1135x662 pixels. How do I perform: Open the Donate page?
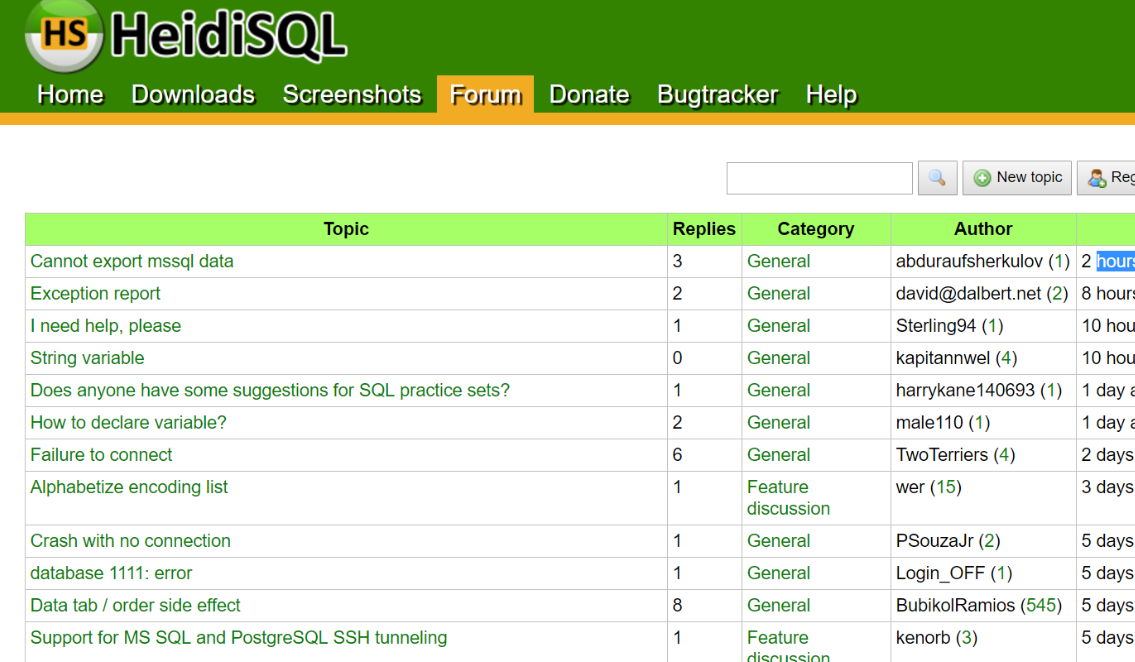pos(589,95)
